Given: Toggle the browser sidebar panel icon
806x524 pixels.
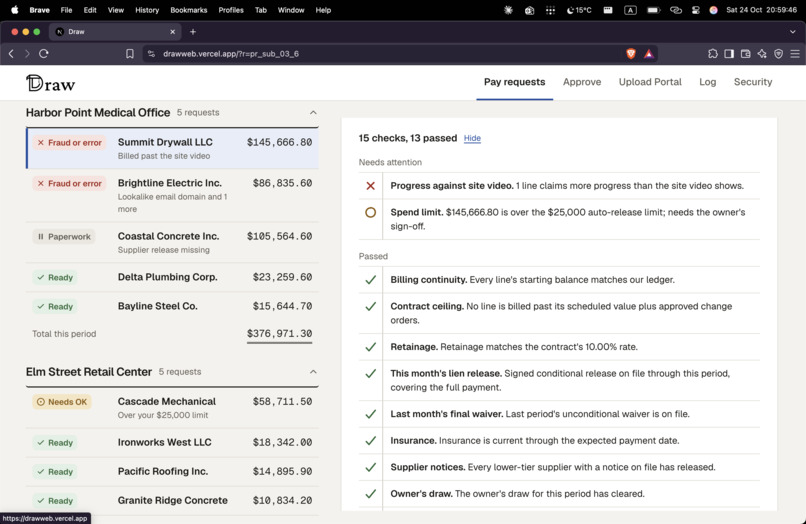Looking at the screenshot, I should tap(729, 53).
